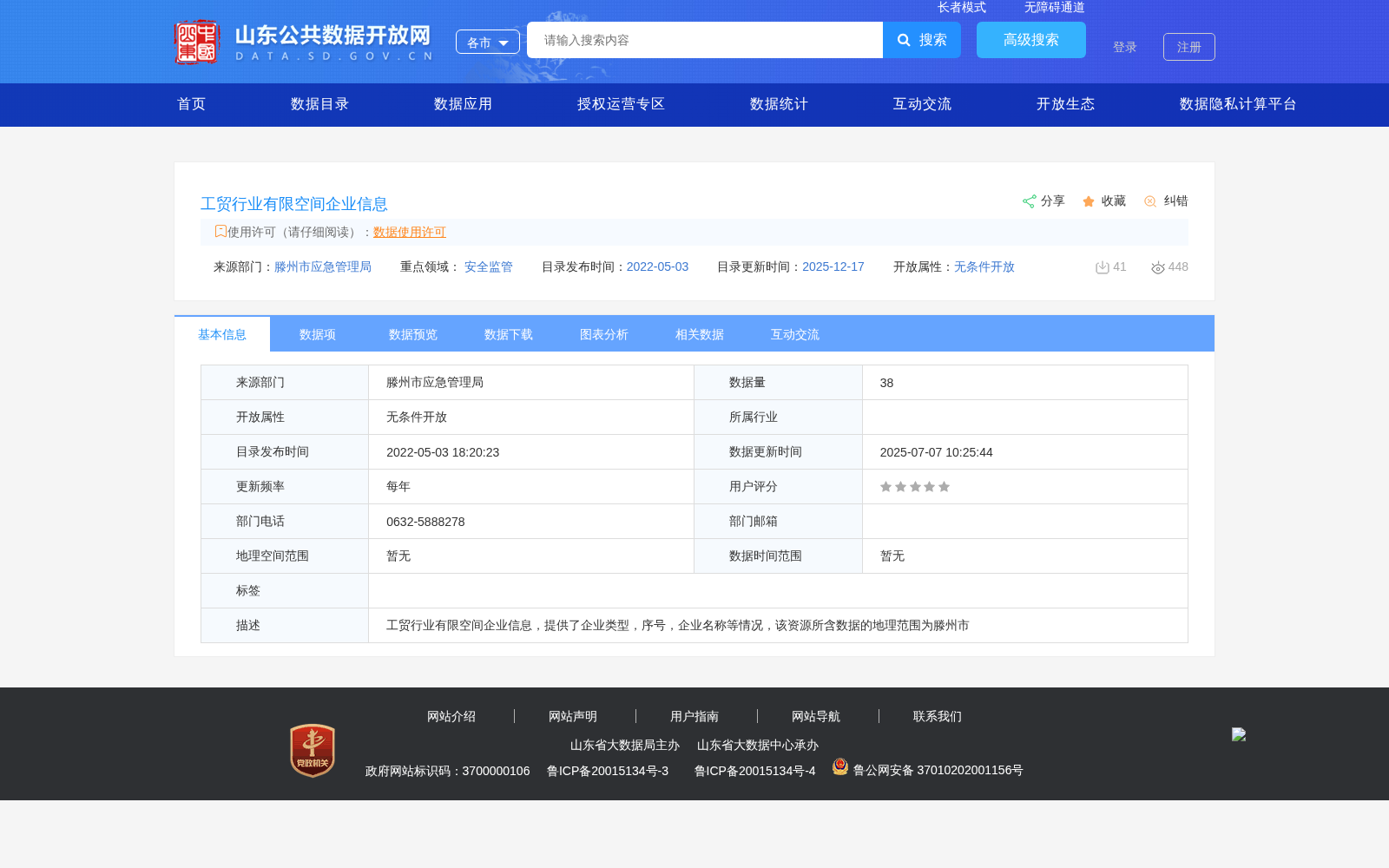Click the timestamp 2025-07-07 10:25:44
This screenshot has width=1389, height=868.
coord(936,452)
